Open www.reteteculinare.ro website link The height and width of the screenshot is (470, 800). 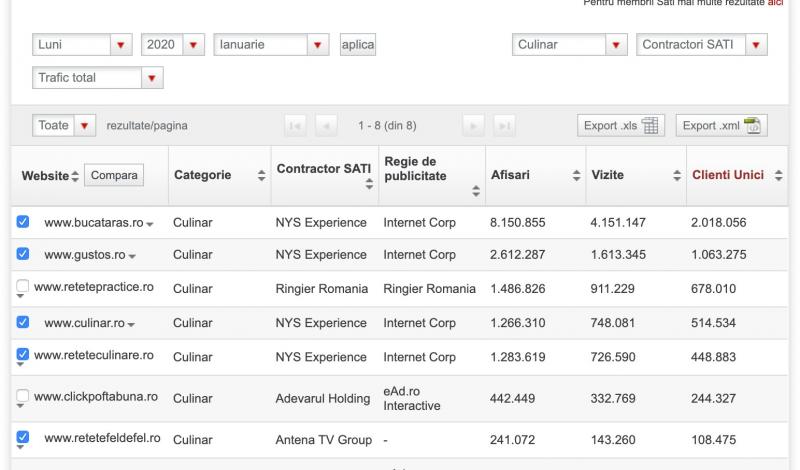coord(94,355)
